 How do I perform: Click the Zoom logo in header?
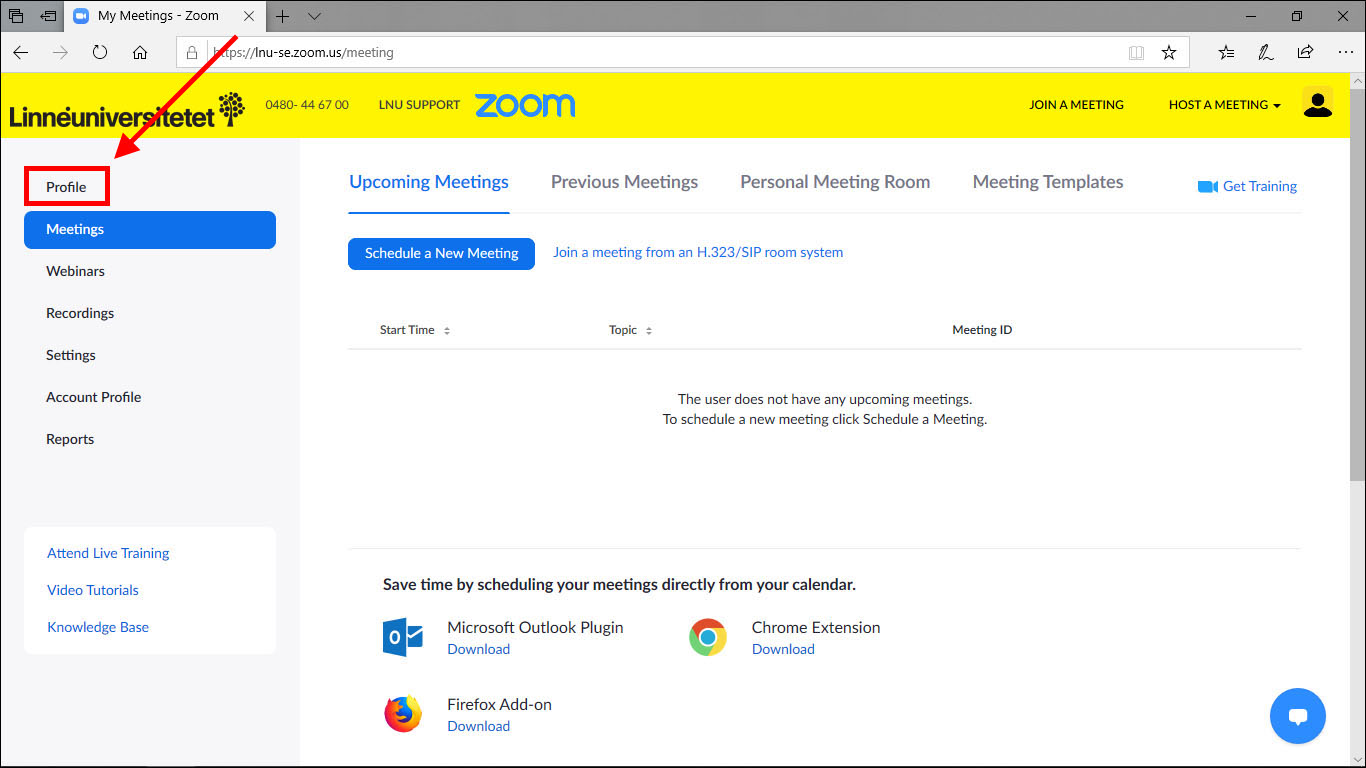pyautogui.click(x=525, y=105)
